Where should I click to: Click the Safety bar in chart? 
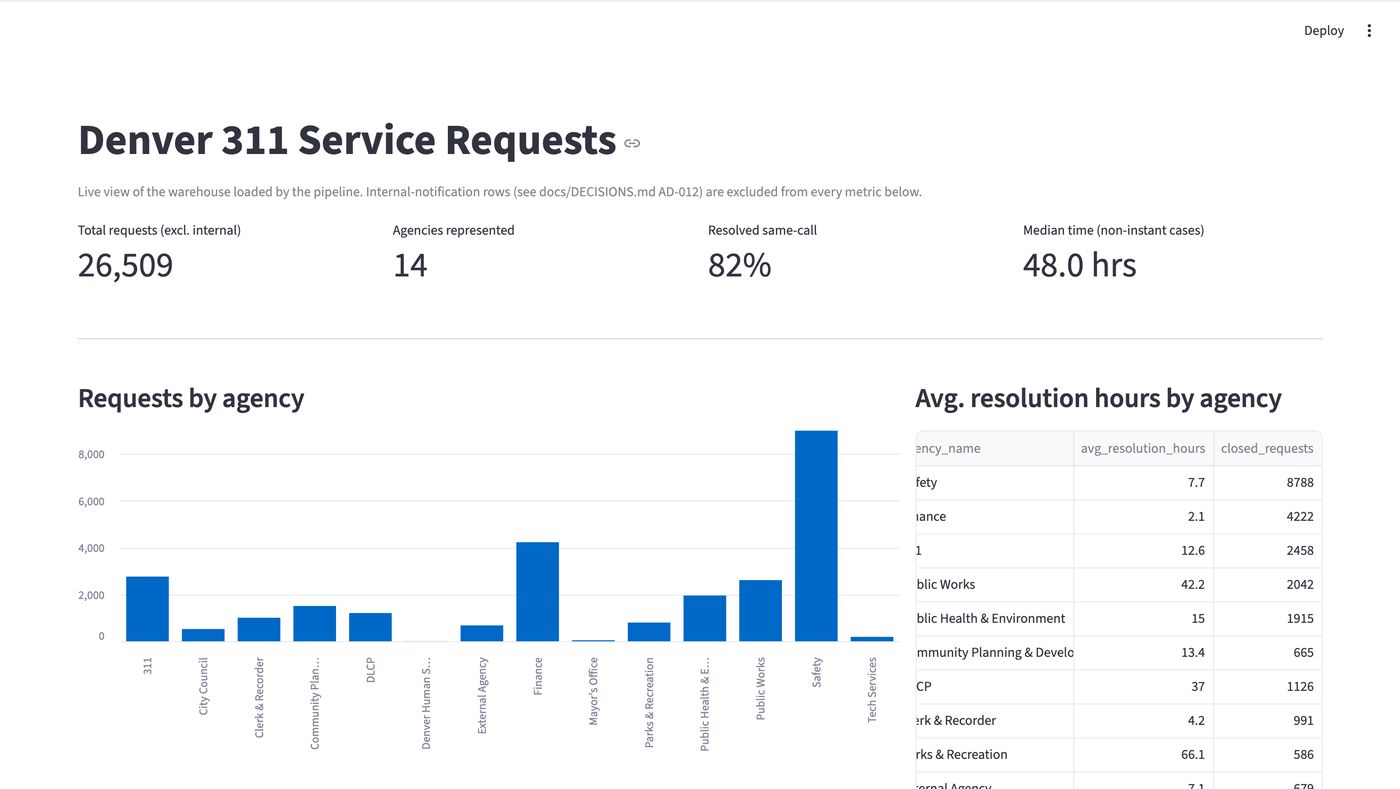816,536
